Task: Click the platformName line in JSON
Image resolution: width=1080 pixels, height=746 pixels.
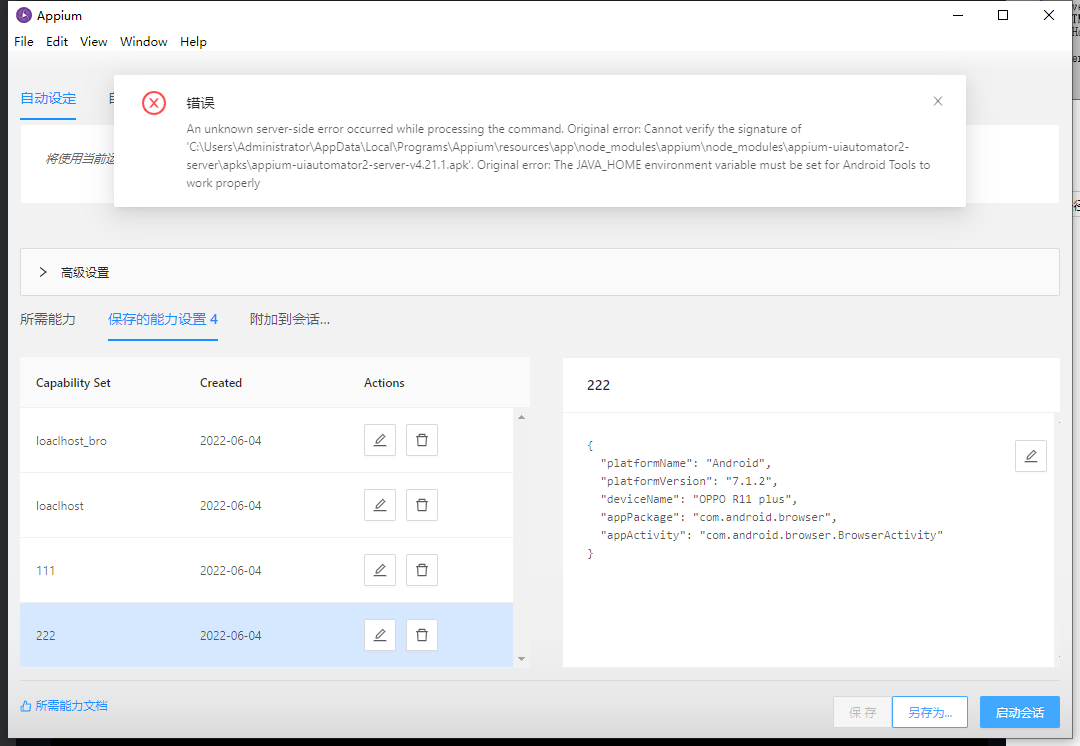Action: pos(686,463)
